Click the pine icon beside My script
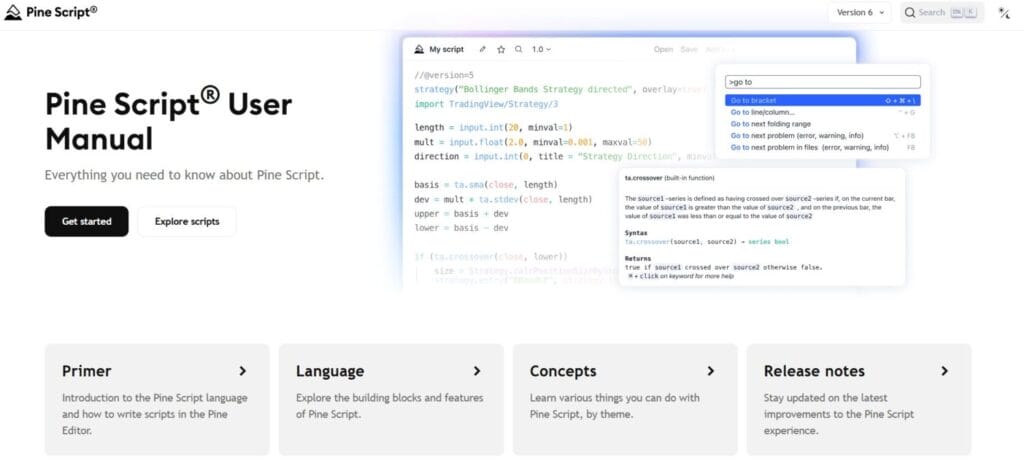 pyautogui.click(x=418, y=49)
